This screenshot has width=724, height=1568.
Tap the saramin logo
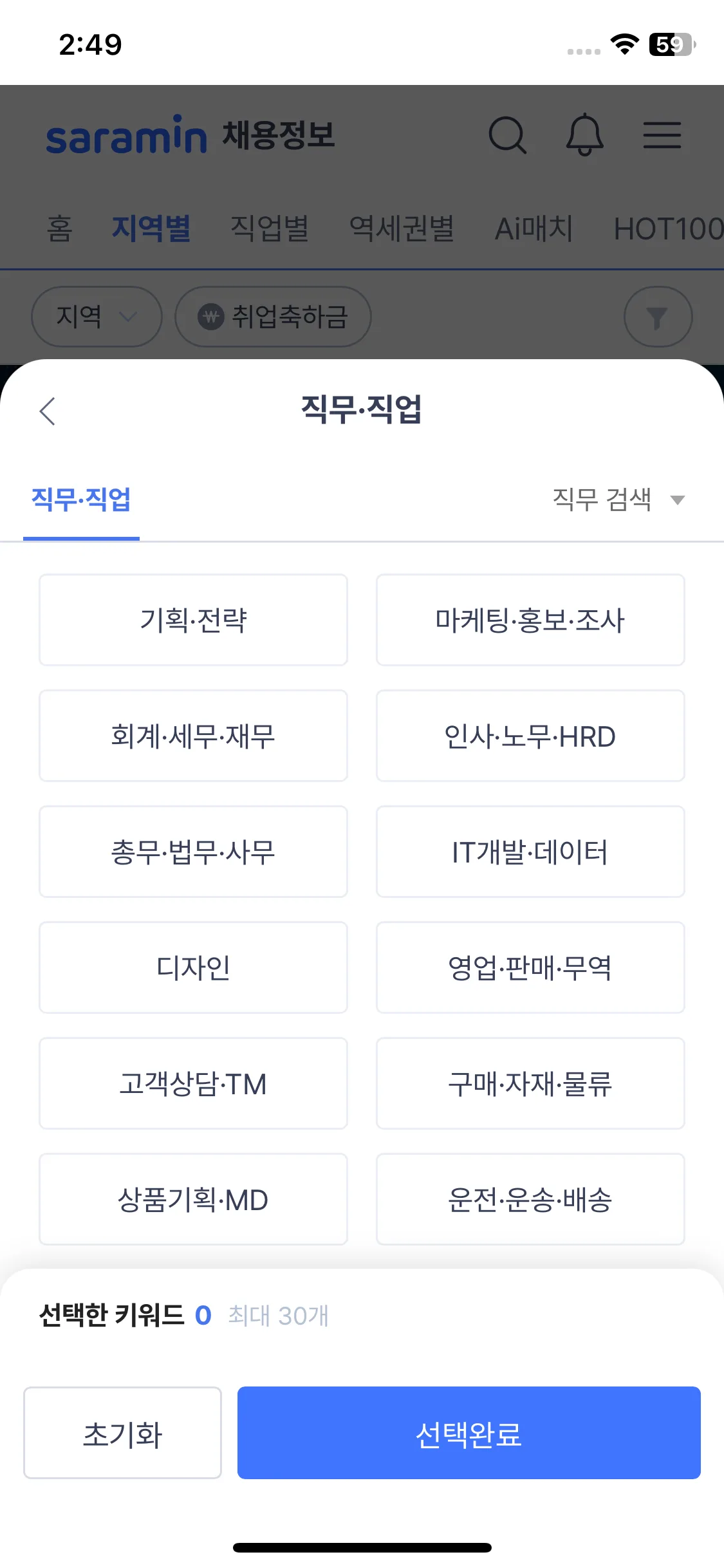127,135
